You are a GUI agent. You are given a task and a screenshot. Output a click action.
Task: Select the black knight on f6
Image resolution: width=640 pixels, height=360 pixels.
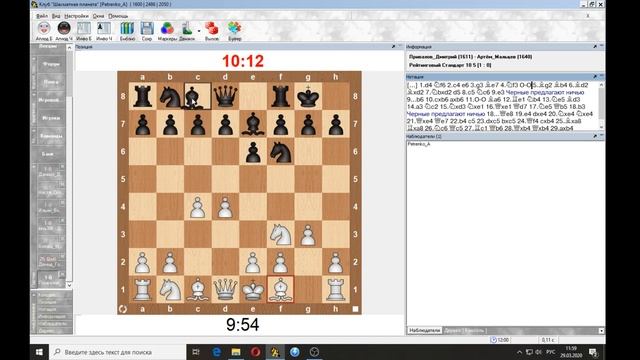click(x=280, y=152)
